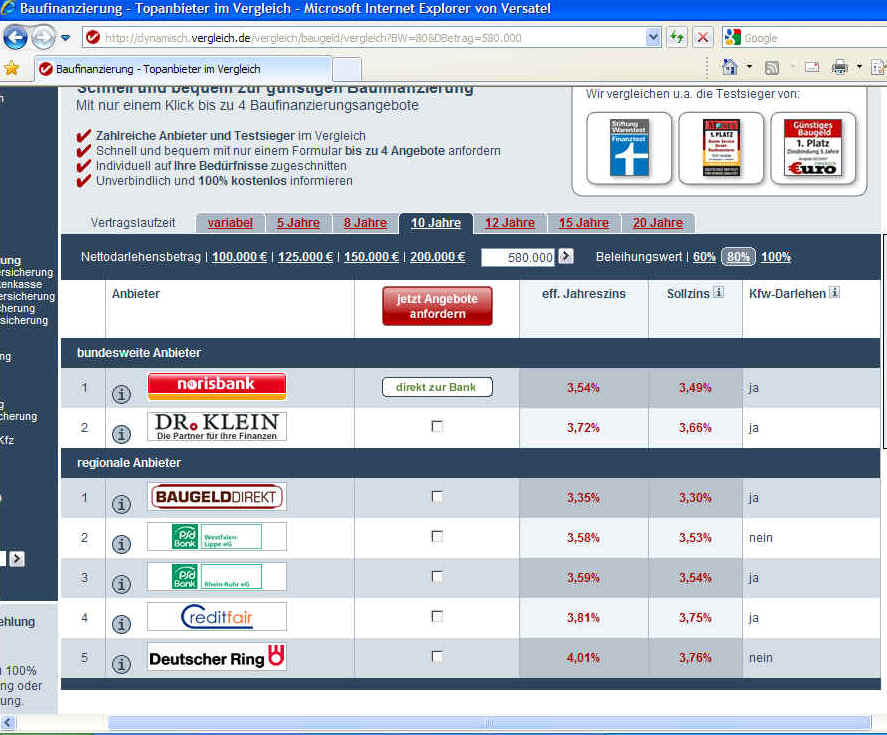Choose 100.000 € loan amount link

239,257
